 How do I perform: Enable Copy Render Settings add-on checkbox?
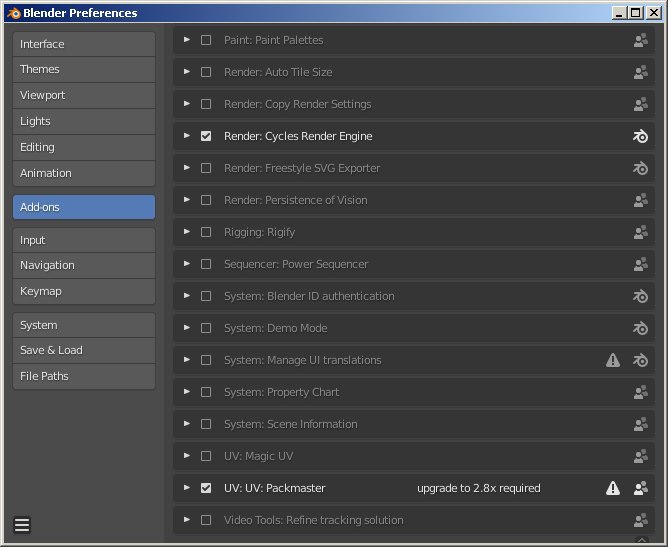point(206,104)
